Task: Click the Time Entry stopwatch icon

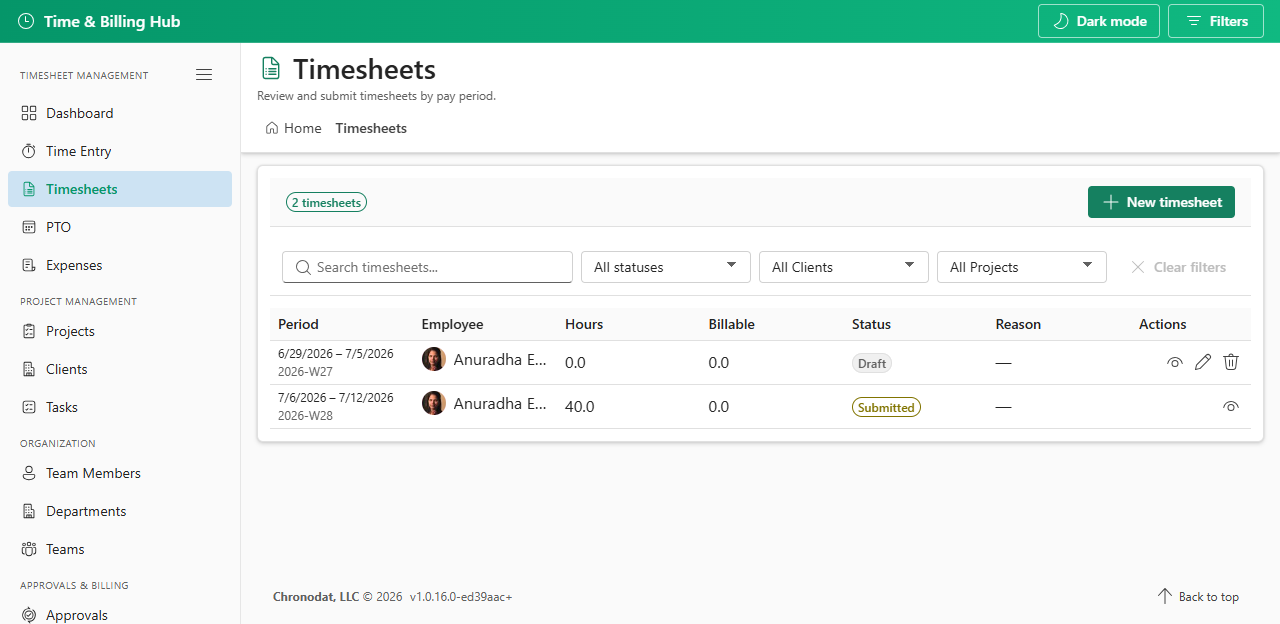Action: point(29,151)
